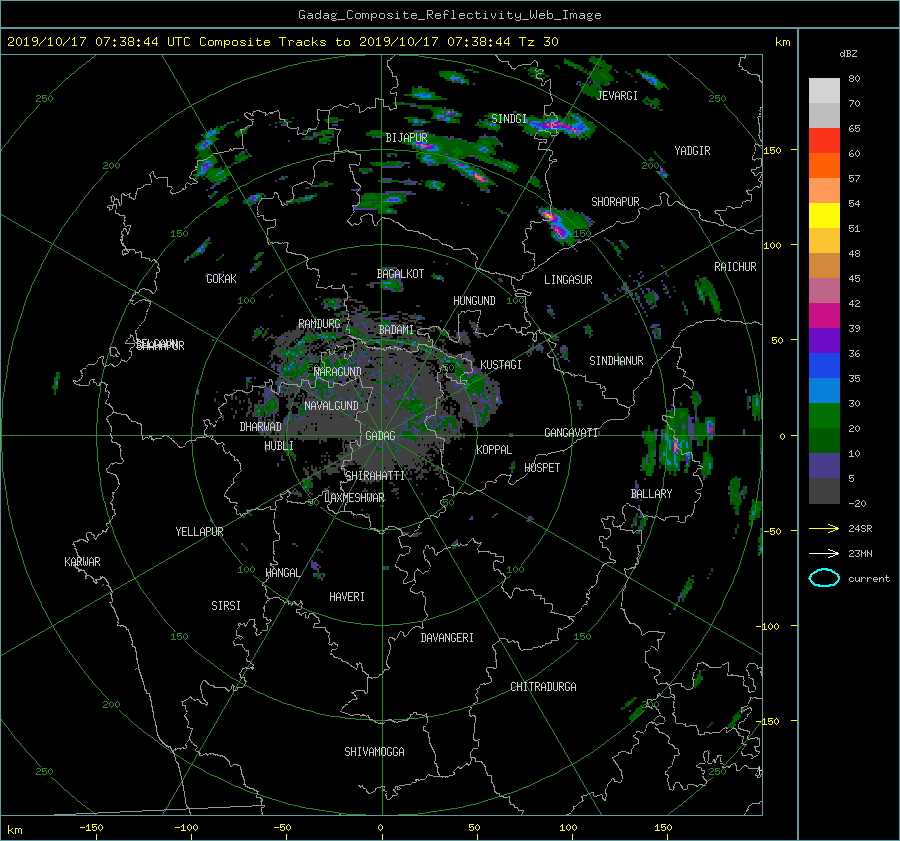This screenshot has height=841, width=900.
Task: Click the NAVALGUND city label
Action: coord(331,406)
